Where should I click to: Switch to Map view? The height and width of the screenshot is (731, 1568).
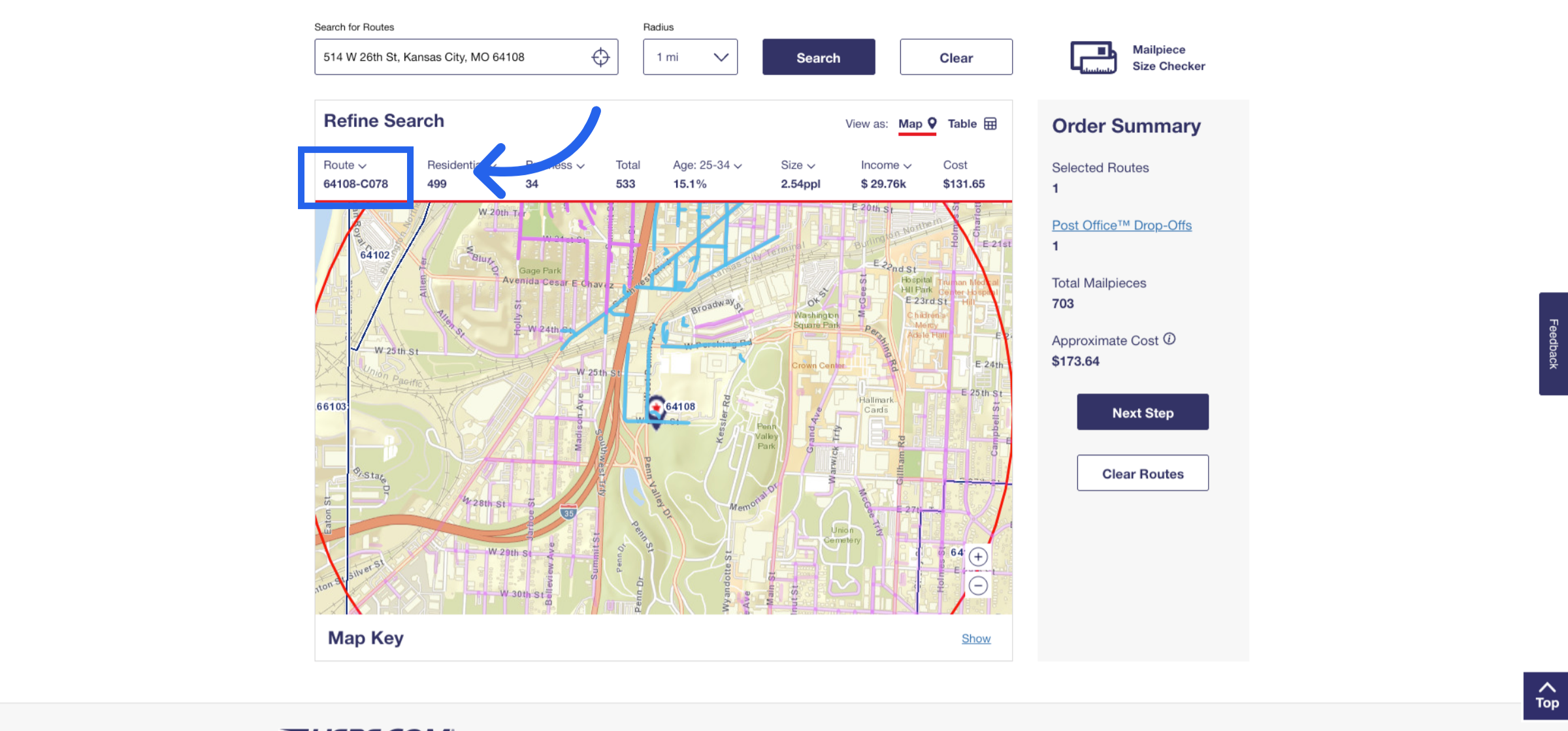coord(911,123)
